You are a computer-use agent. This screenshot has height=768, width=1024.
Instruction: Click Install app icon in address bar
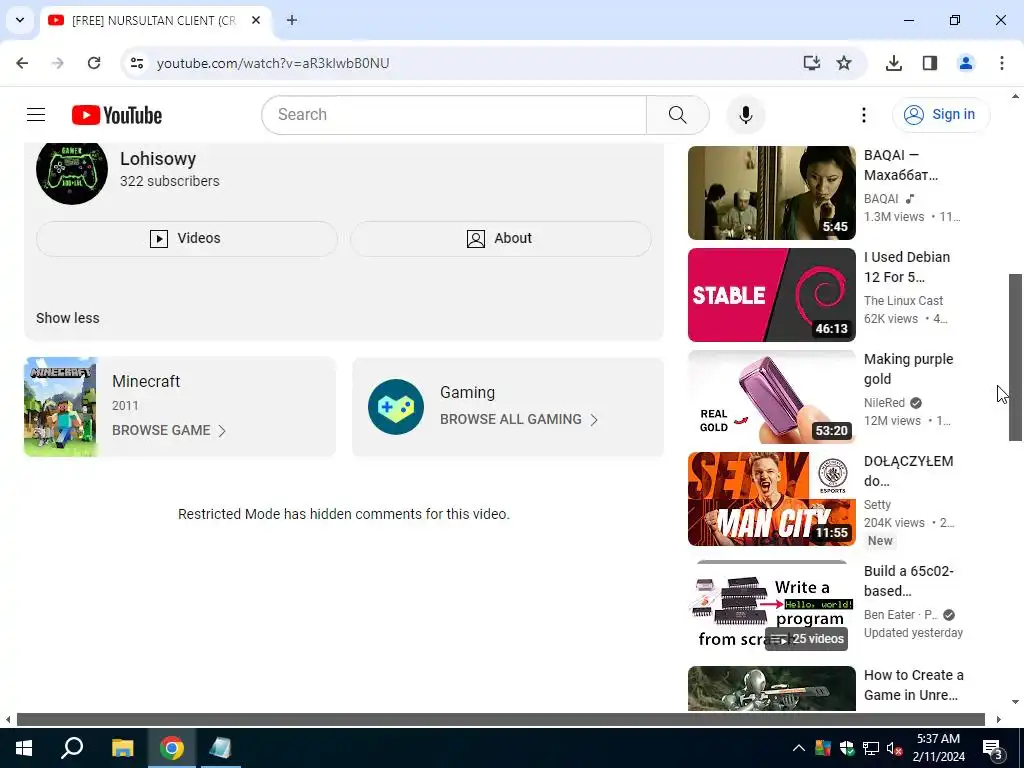[x=811, y=63]
